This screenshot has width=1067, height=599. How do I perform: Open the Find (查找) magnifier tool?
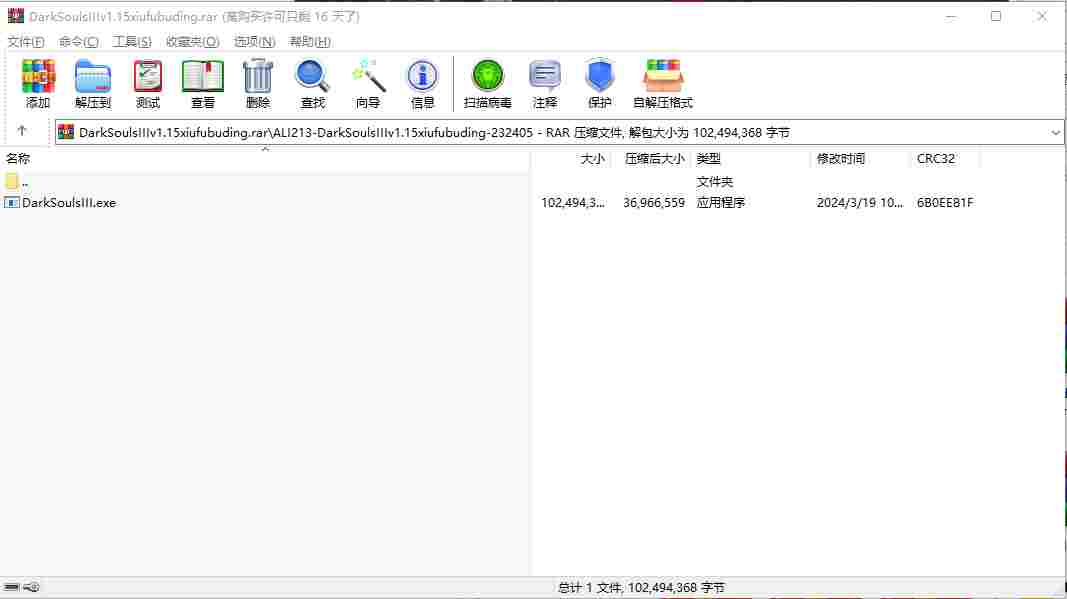point(313,83)
